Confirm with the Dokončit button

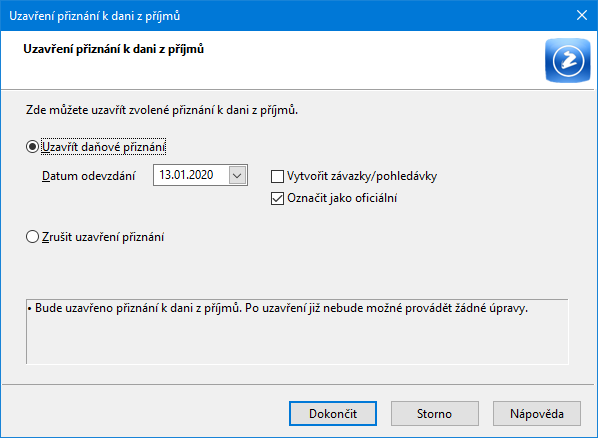[x=333, y=414]
